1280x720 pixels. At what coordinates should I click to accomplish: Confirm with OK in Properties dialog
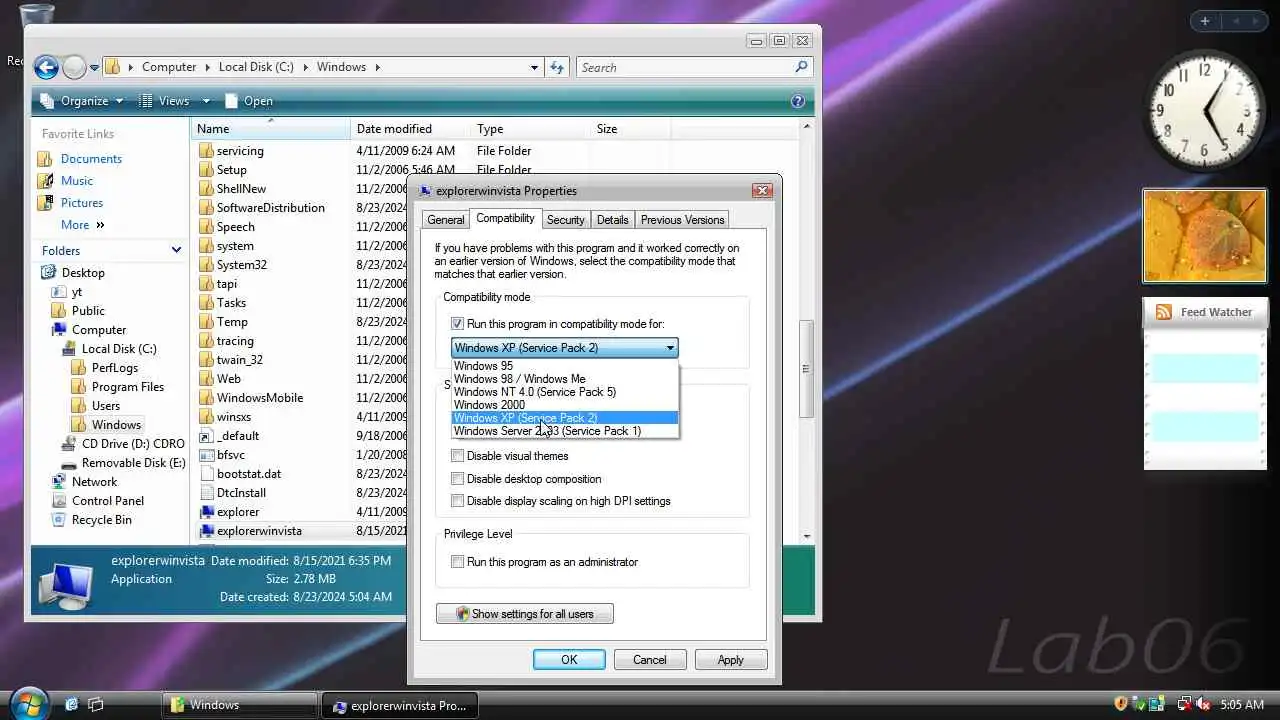569,660
